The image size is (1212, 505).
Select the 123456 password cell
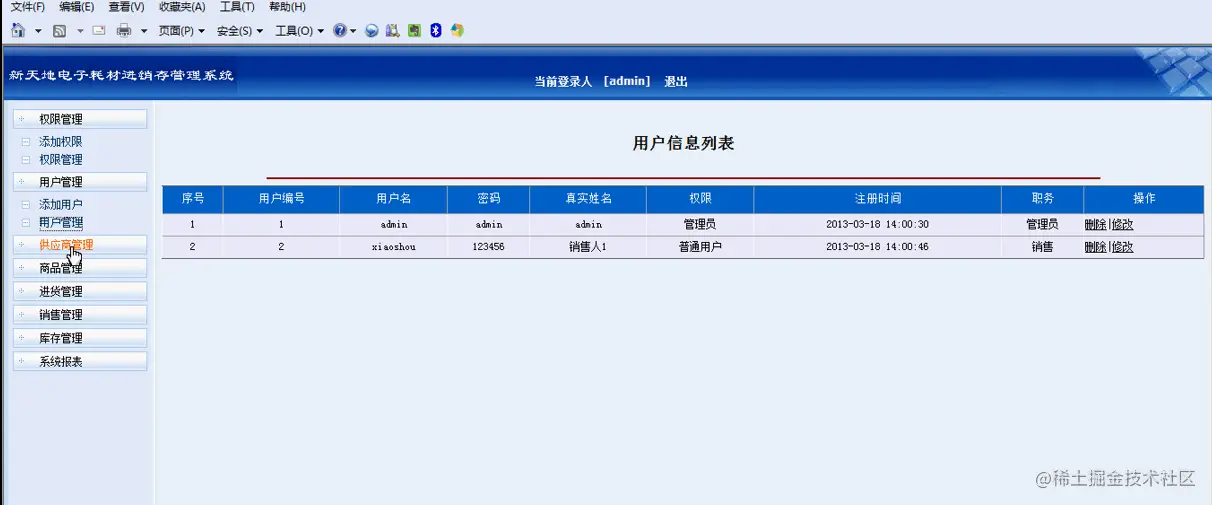click(x=489, y=247)
